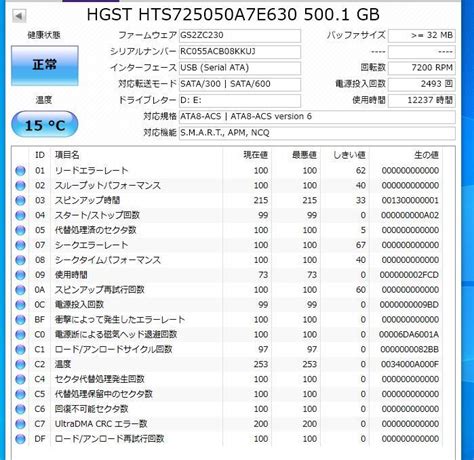Click raw value 000000000A02
This screenshot has height=460, width=474.
(x=410, y=215)
